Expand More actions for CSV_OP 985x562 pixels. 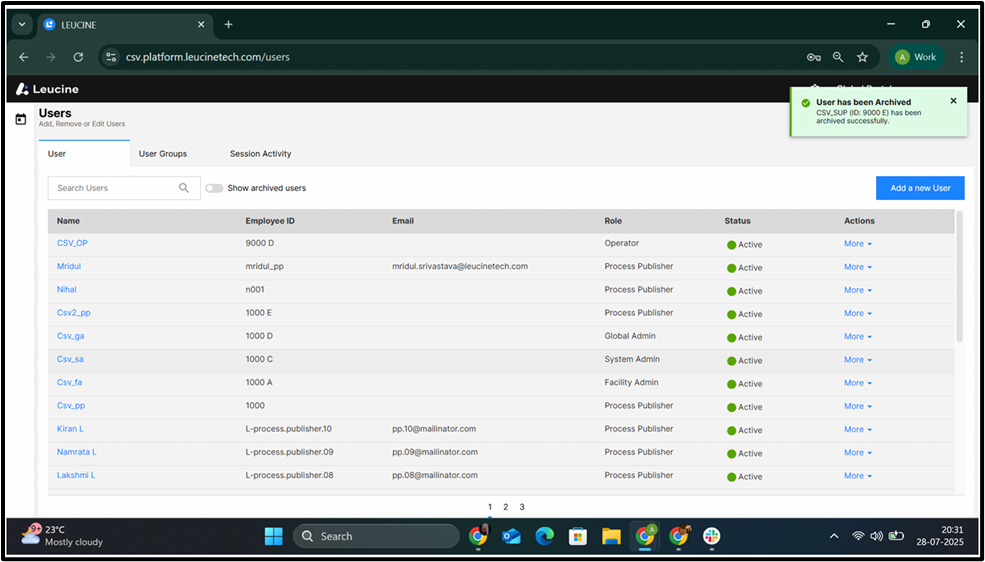pyautogui.click(x=857, y=244)
